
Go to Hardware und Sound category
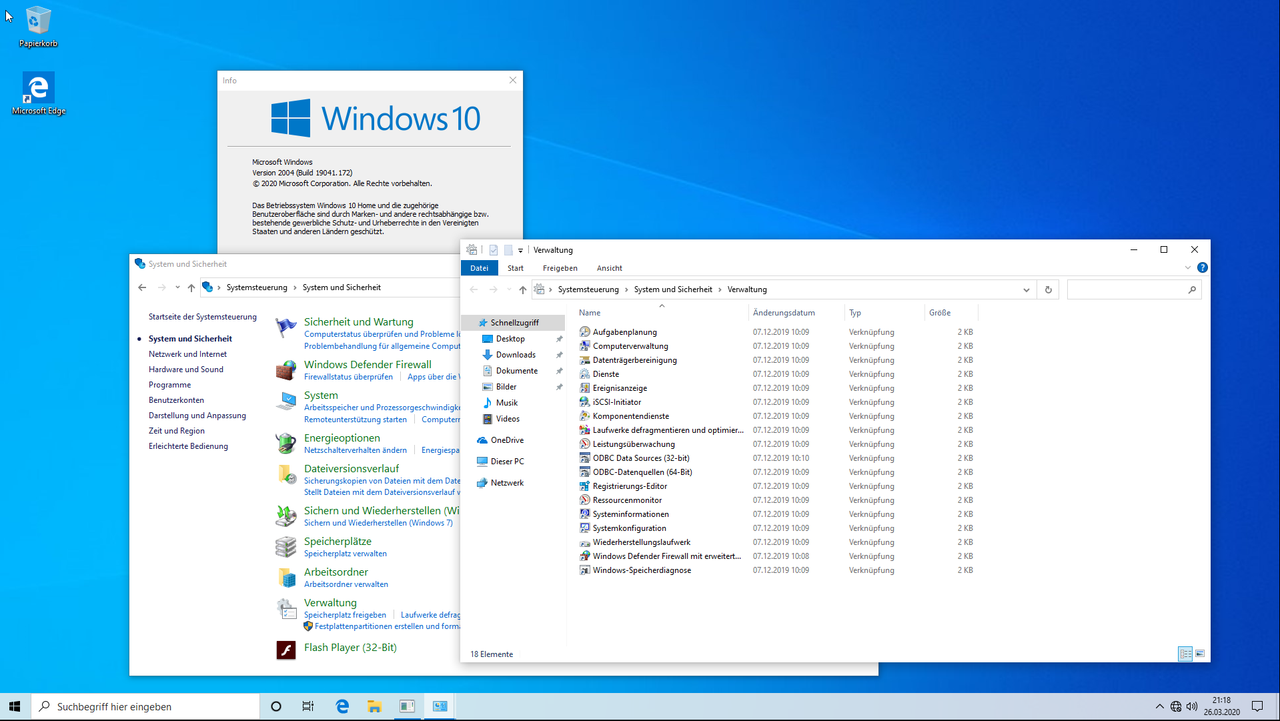pos(186,369)
